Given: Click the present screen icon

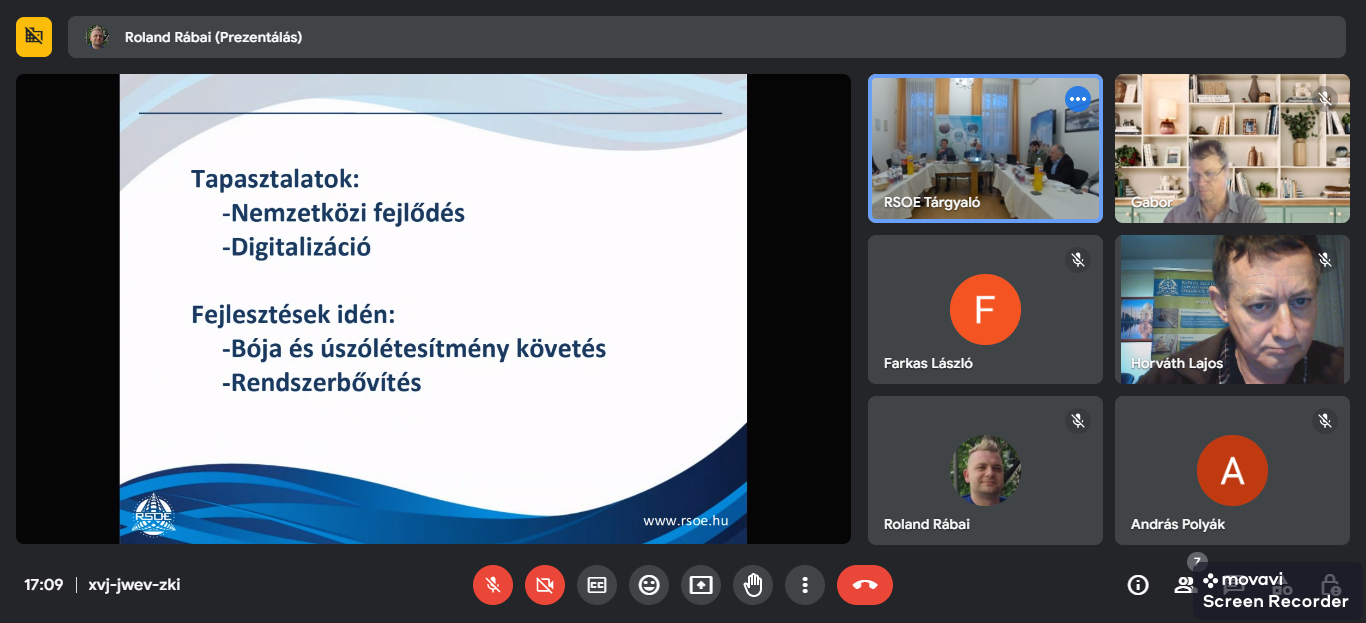Looking at the screenshot, I should coord(701,585).
